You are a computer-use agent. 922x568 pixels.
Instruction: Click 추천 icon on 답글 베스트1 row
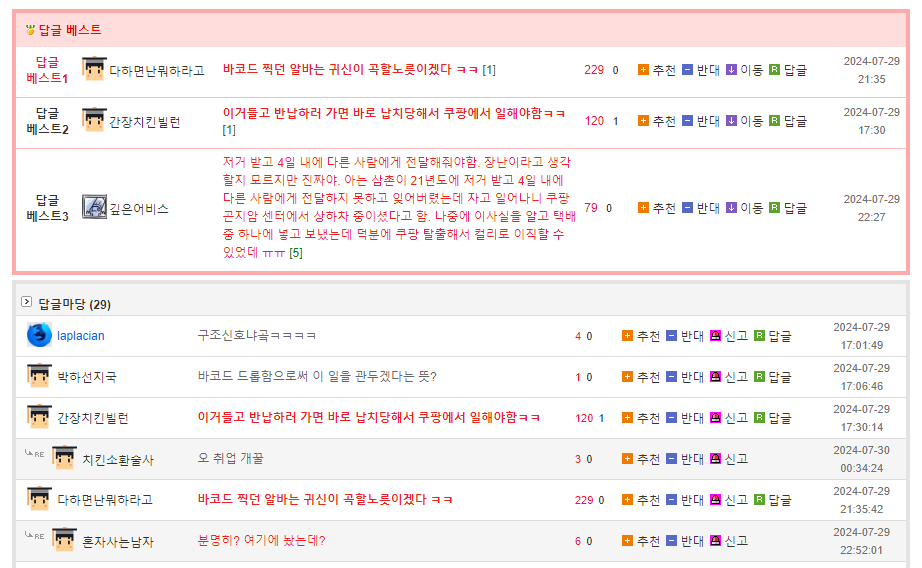click(x=644, y=70)
